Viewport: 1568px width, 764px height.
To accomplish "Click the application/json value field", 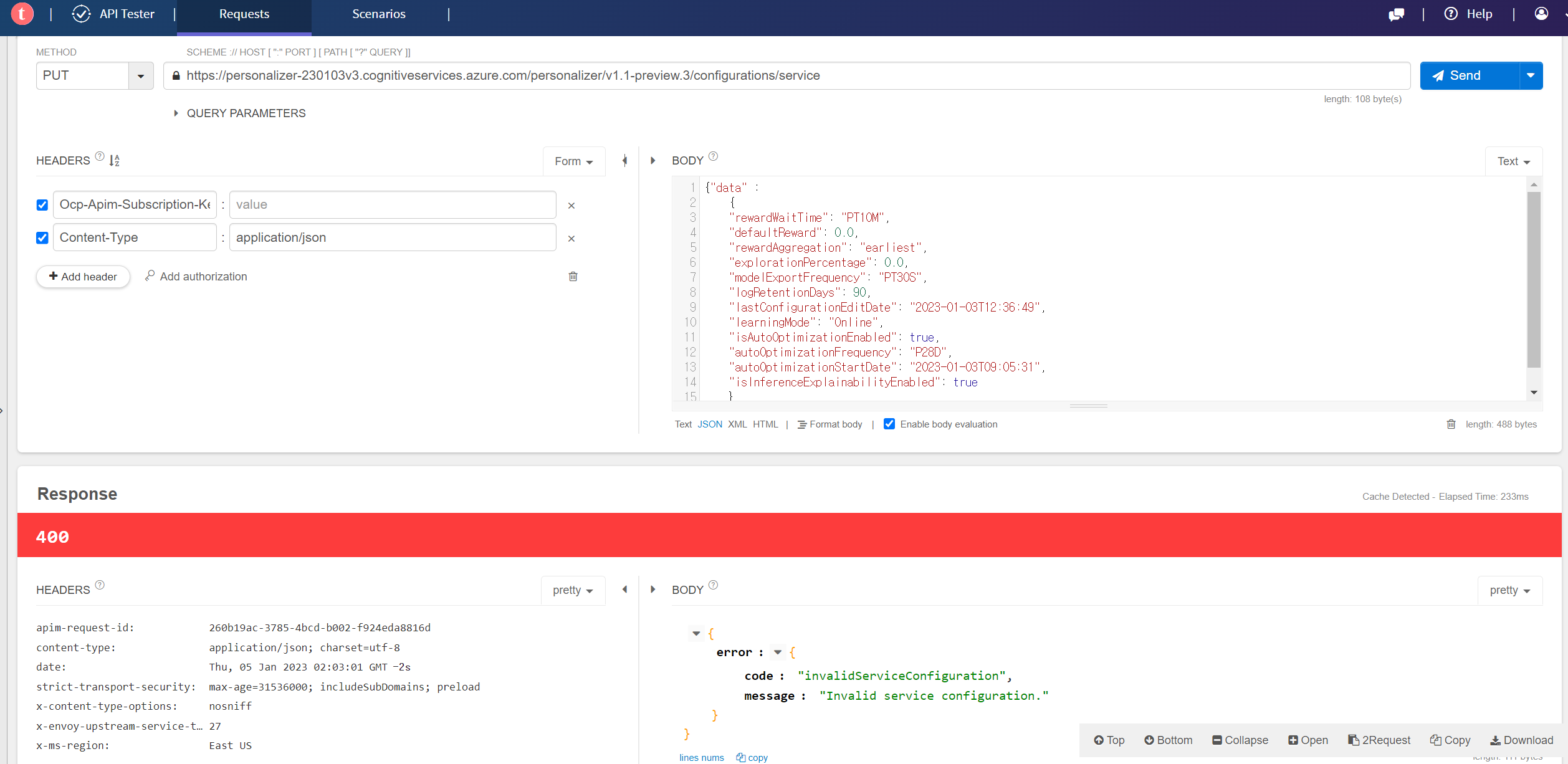I will [393, 237].
